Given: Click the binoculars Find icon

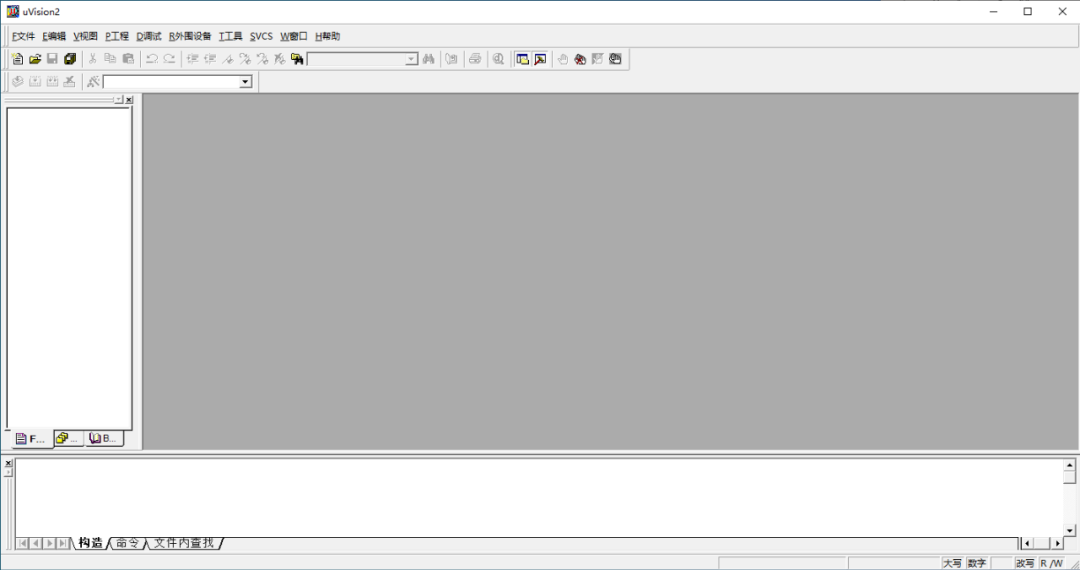Looking at the screenshot, I should pyautogui.click(x=428, y=59).
